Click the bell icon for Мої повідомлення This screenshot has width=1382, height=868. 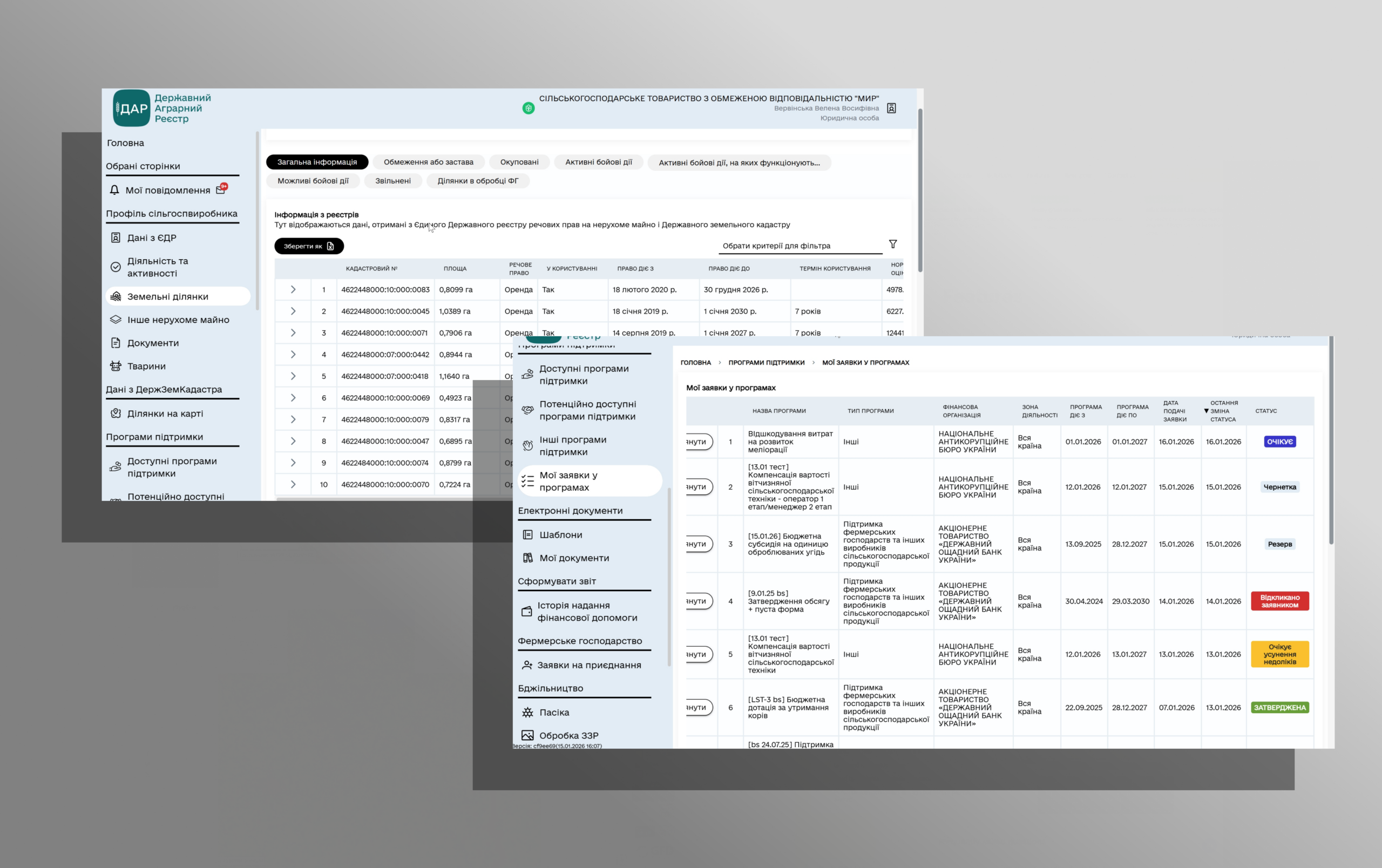pyautogui.click(x=114, y=190)
